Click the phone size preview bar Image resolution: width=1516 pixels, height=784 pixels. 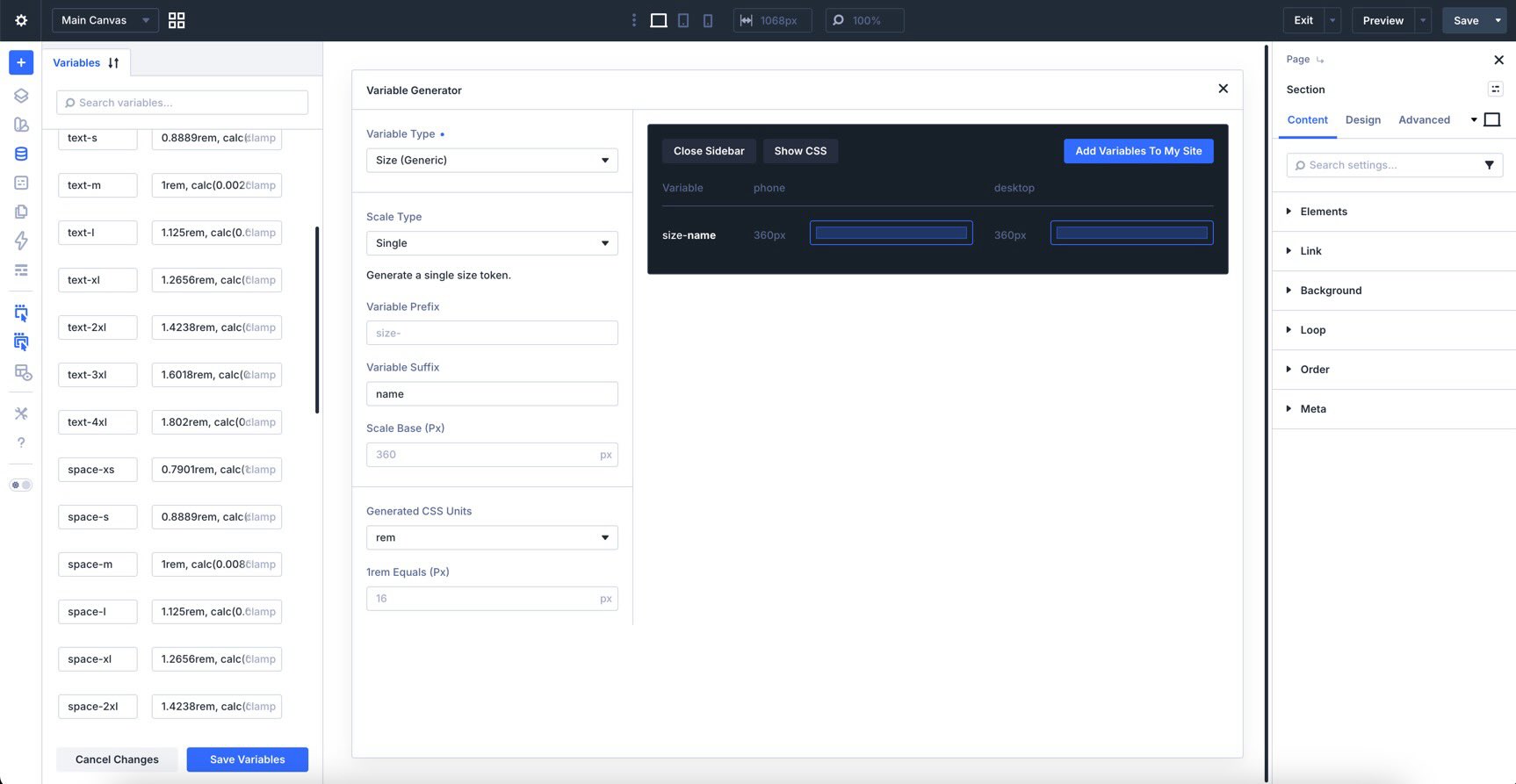[891, 233]
